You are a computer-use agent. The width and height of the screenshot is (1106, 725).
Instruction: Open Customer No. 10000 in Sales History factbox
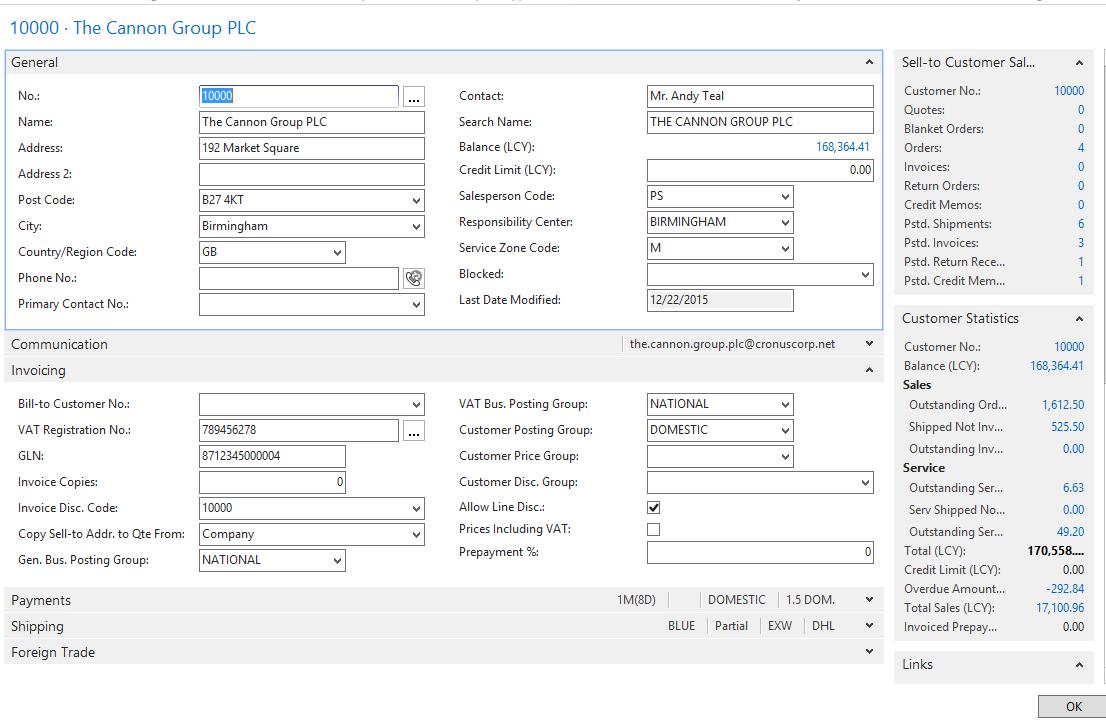(1069, 90)
